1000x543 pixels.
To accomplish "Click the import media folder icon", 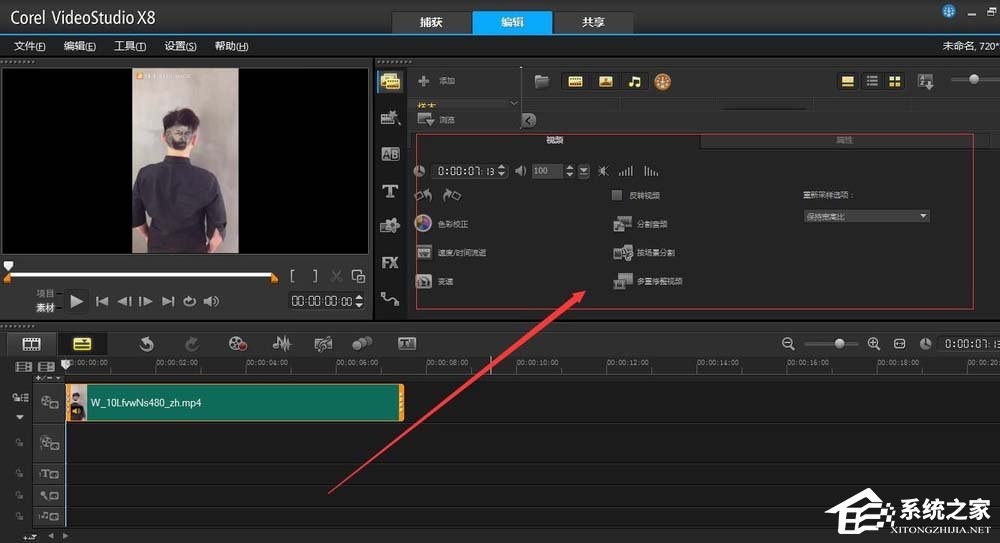I will [x=541, y=81].
